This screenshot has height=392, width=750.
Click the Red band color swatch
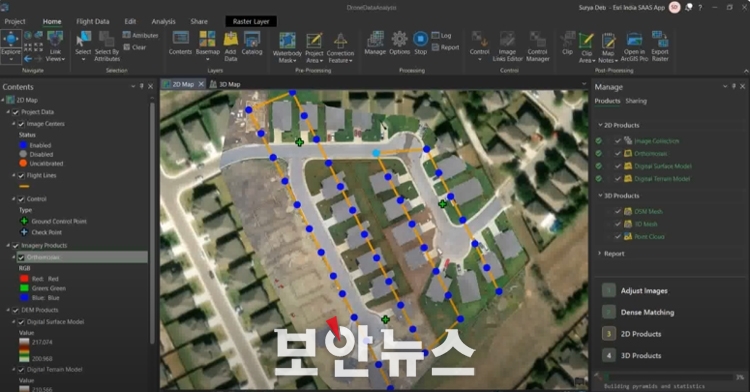pos(24,279)
